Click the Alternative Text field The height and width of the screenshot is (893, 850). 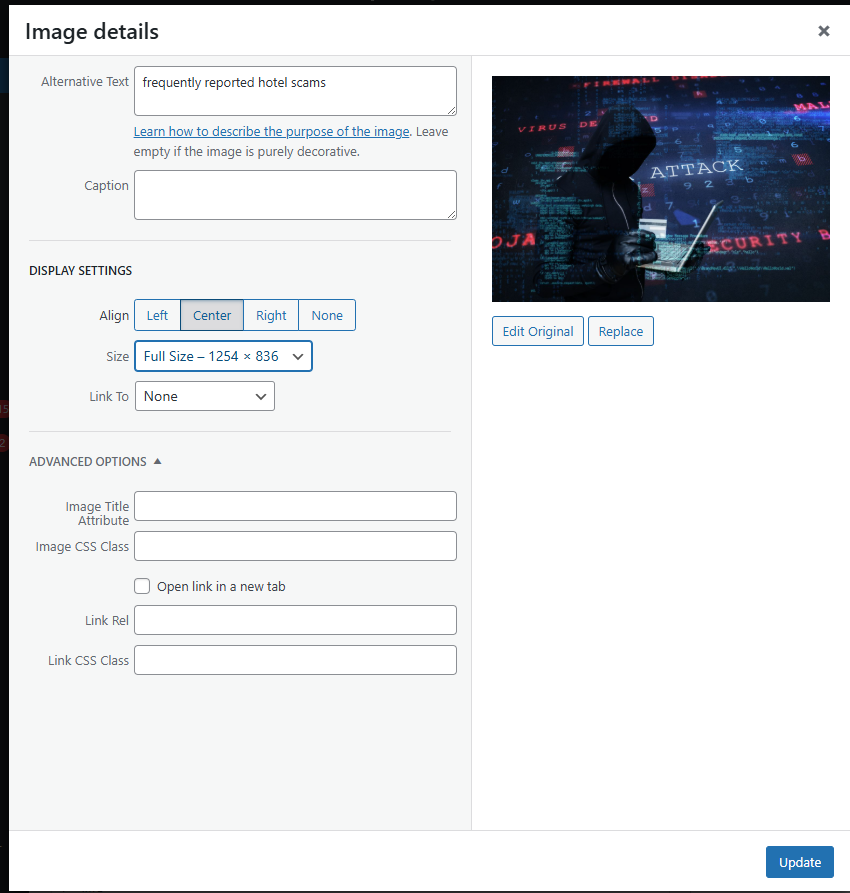pyautogui.click(x=295, y=91)
